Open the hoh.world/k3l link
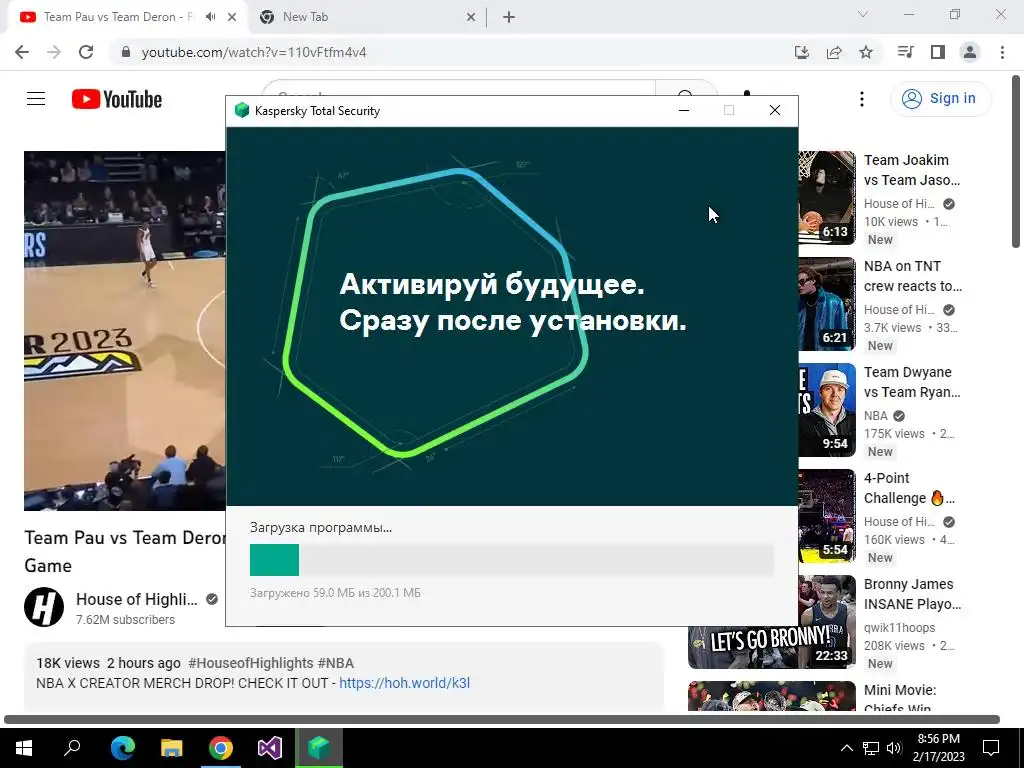This screenshot has height=768, width=1024. click(x=404, y=683)
